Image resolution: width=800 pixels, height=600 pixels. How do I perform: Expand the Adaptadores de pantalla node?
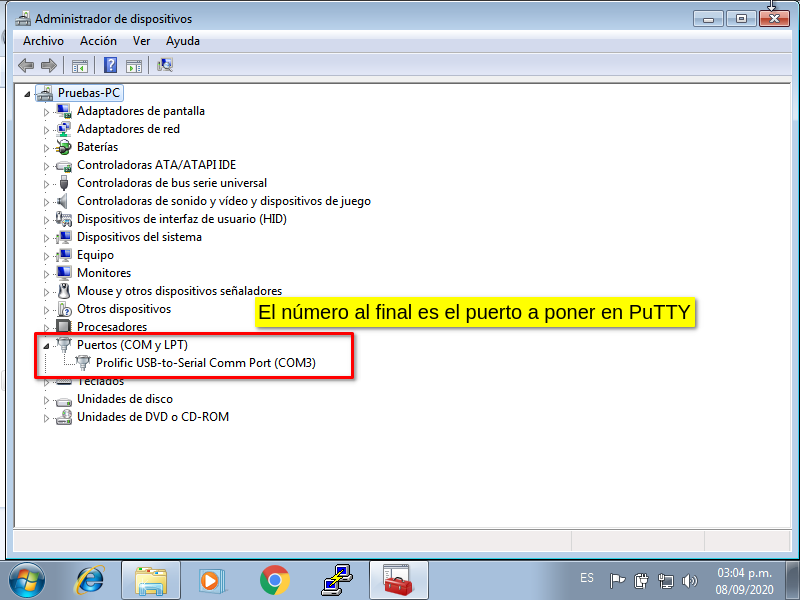(46, 112)
